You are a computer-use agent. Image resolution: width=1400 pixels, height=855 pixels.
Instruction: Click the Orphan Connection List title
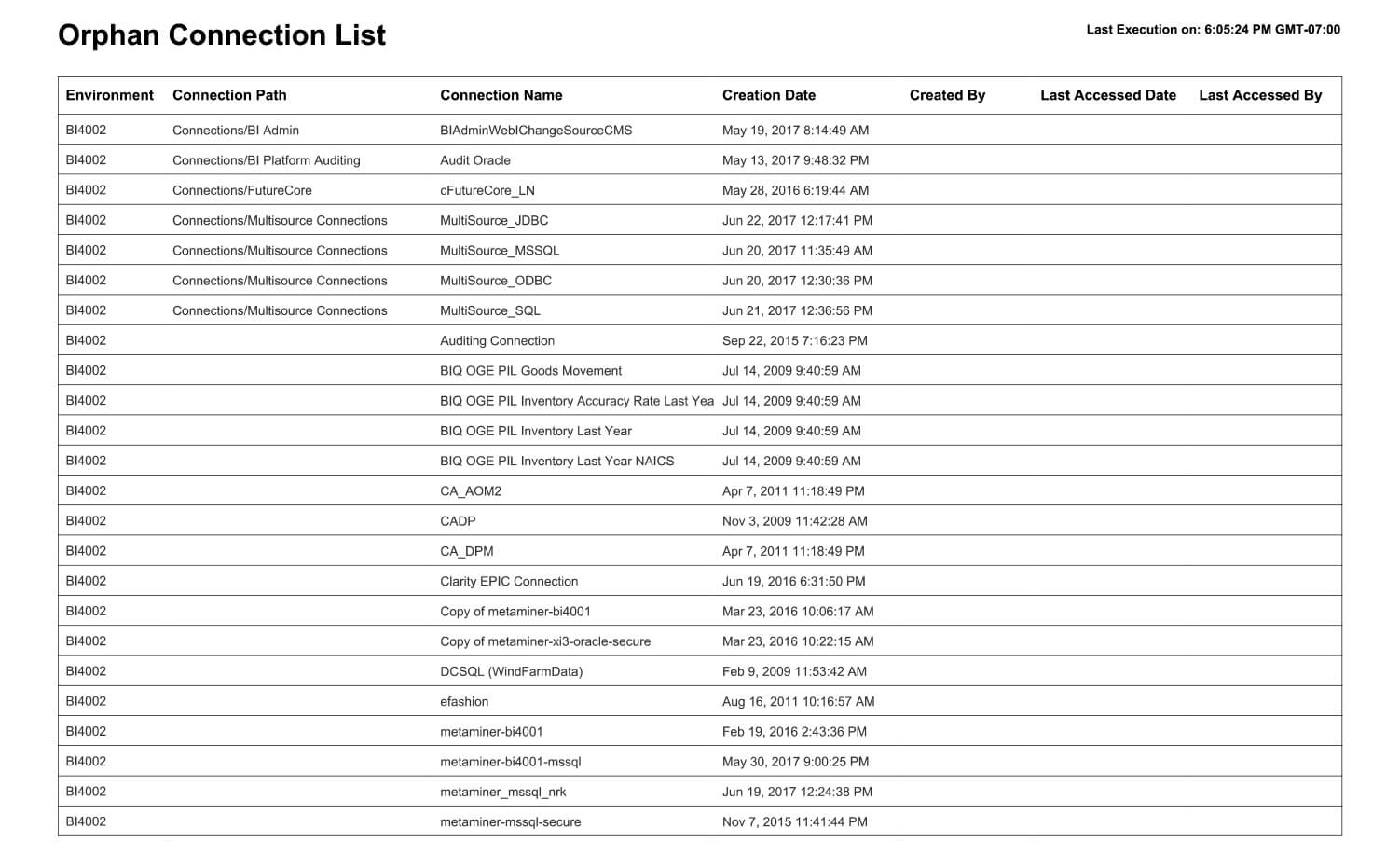pyautogui.click(x=222, y=35)
